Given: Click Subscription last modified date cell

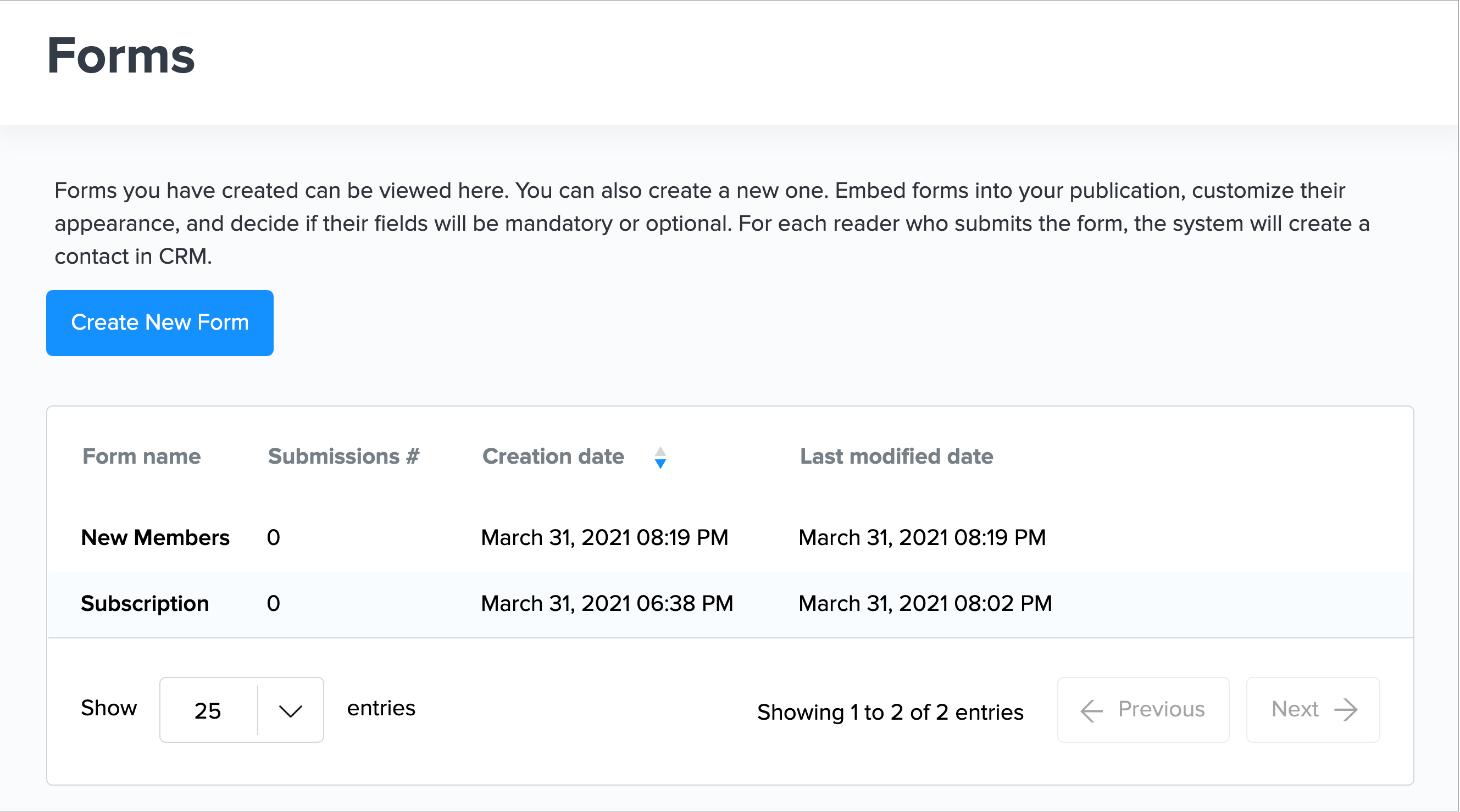Looking at the screenshot, I should coord(925,603).
